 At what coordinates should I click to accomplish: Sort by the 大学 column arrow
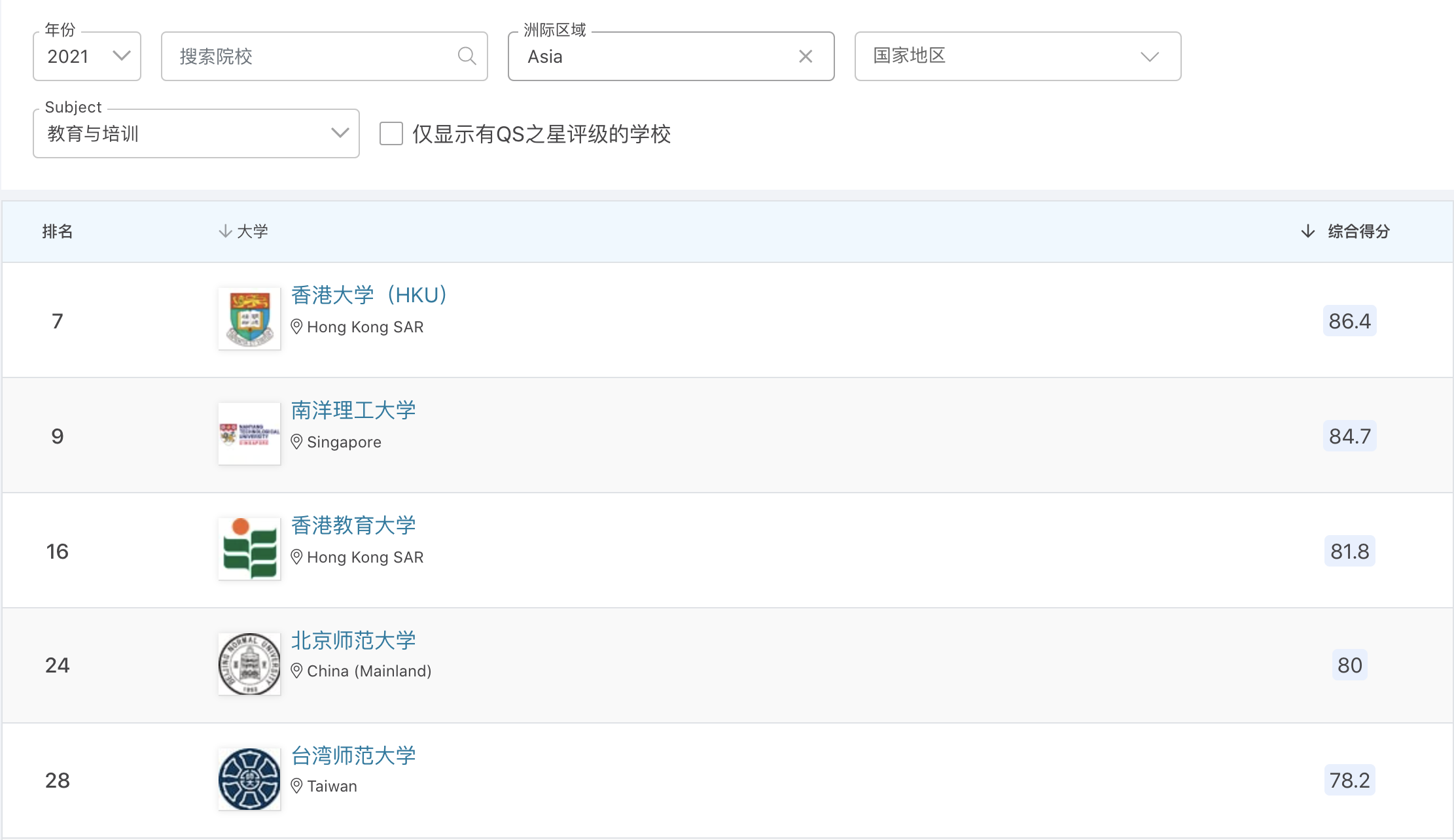coord(225,231)
